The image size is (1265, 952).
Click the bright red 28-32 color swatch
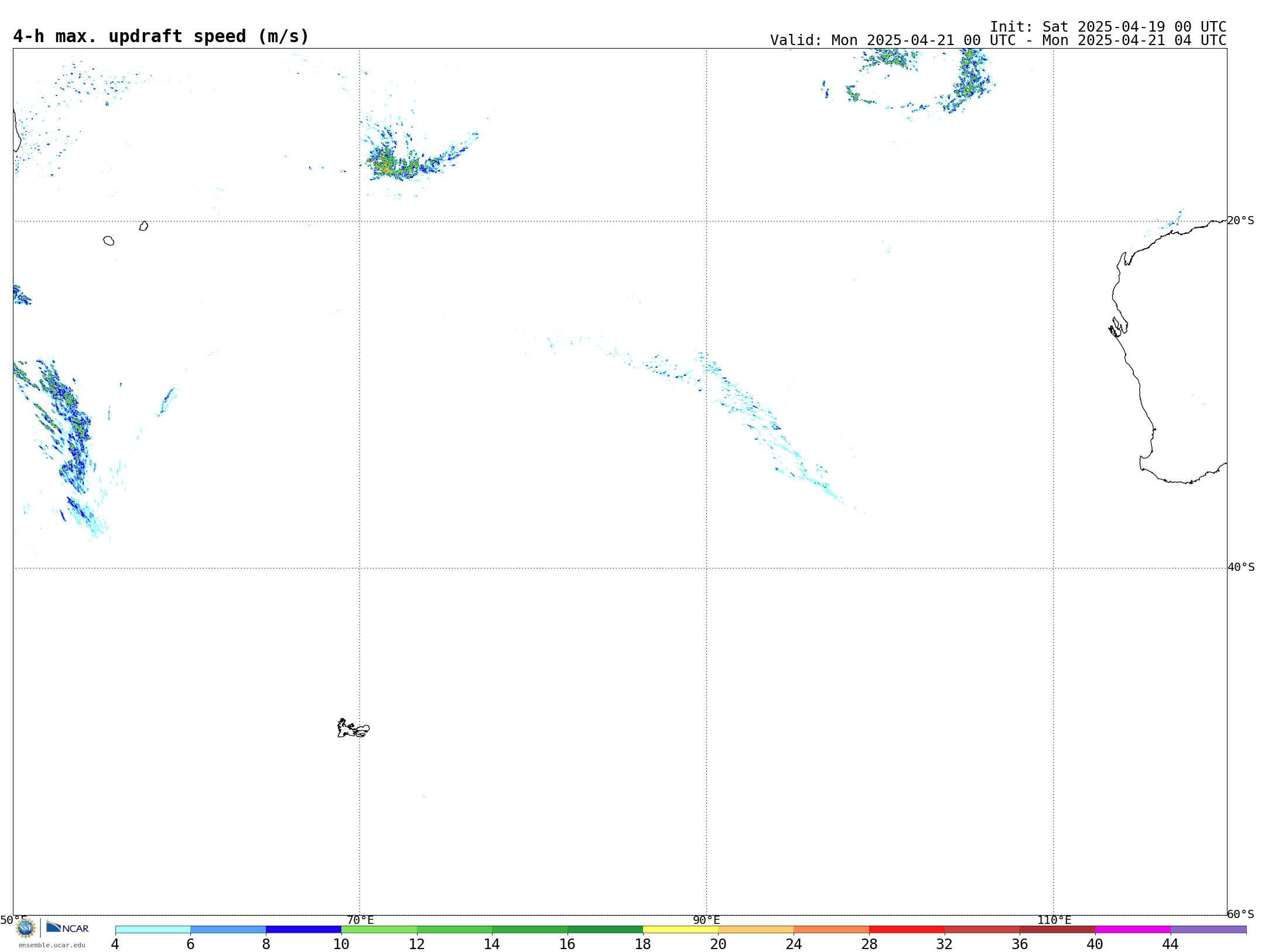(x=907, y=930)
